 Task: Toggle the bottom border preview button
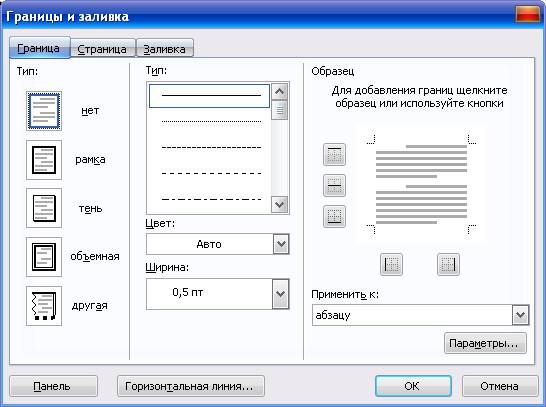point(334,217)
